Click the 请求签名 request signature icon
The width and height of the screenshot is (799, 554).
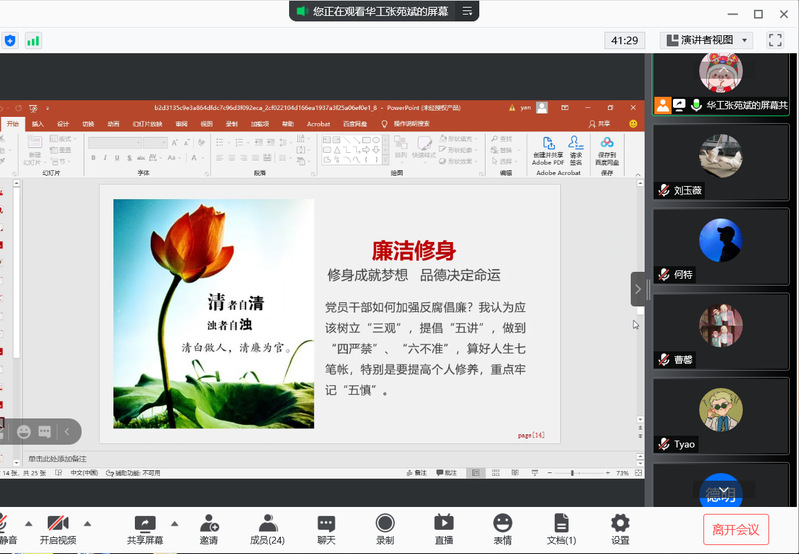576,150
